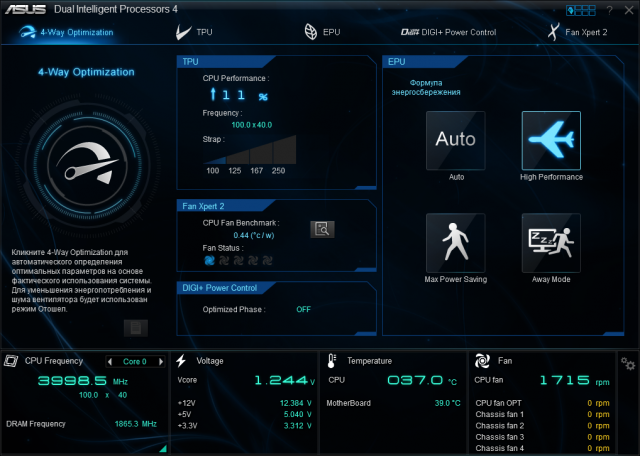Click the help question mark icon

[609, 10]
